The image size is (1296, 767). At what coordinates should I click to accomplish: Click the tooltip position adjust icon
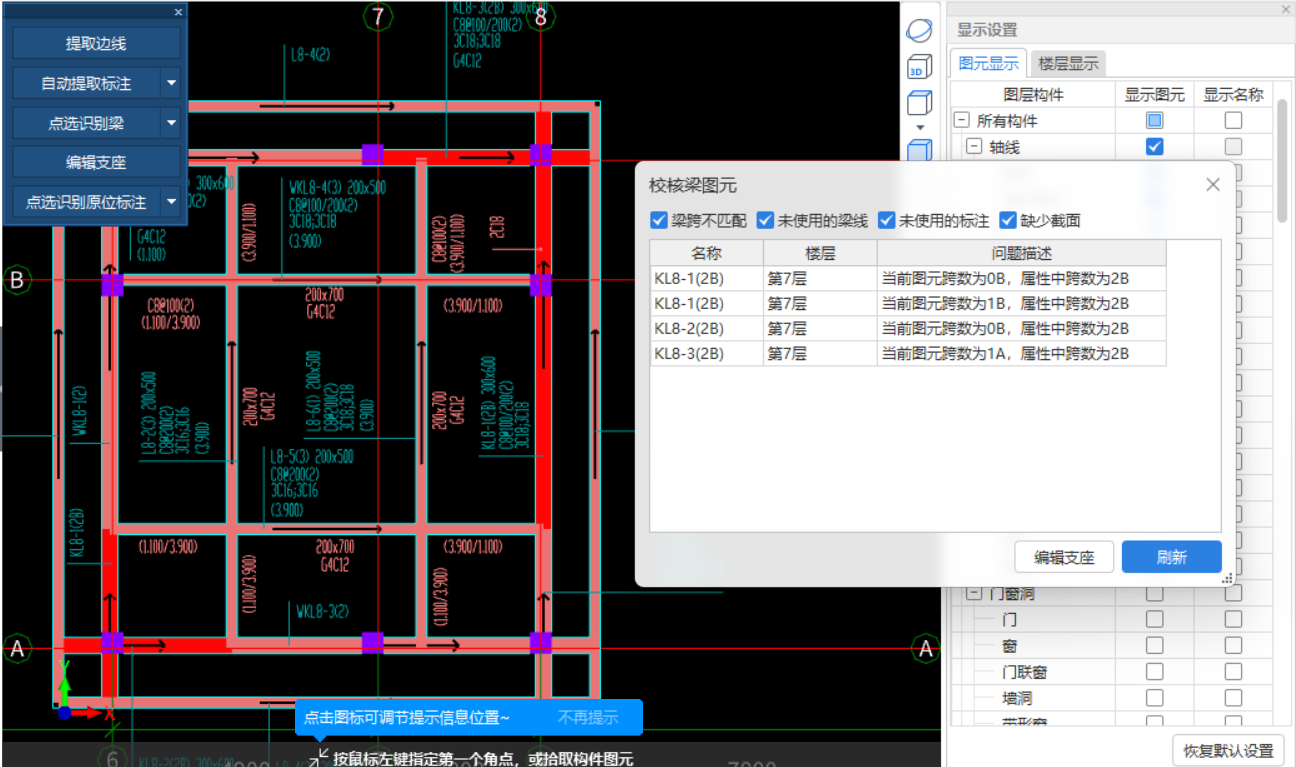[x=320, y=759]
